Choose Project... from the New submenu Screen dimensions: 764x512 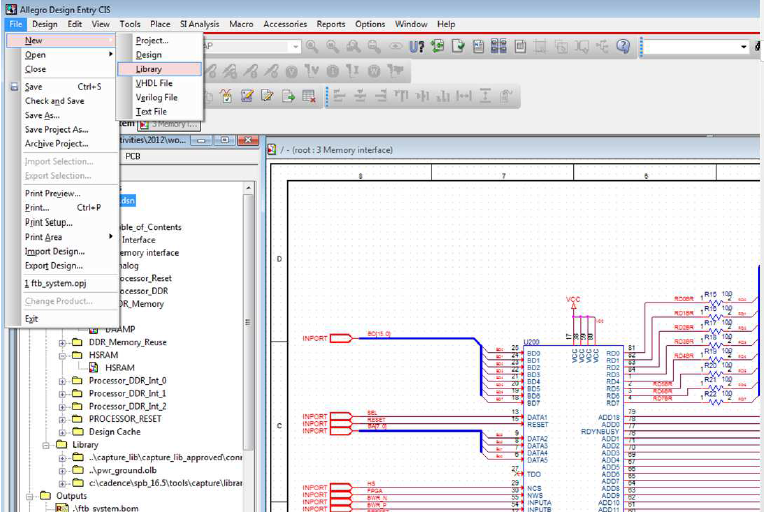(159, 40)
